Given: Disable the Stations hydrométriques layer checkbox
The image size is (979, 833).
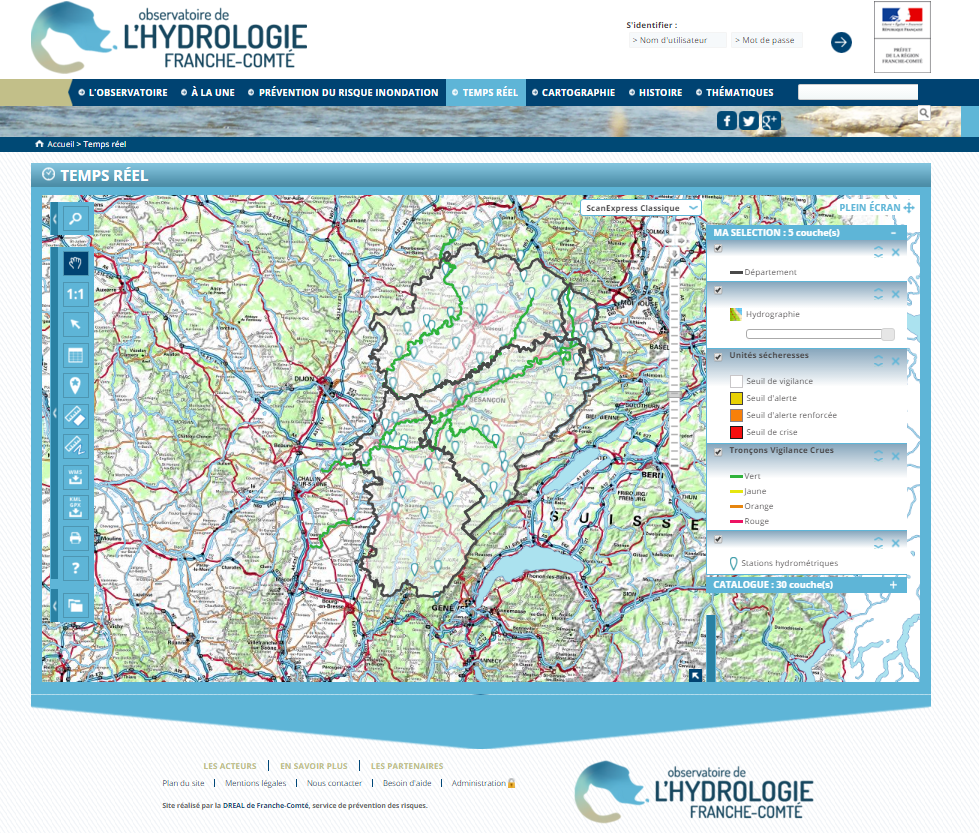Looking at the screenshot, I should tap(718, 540).
